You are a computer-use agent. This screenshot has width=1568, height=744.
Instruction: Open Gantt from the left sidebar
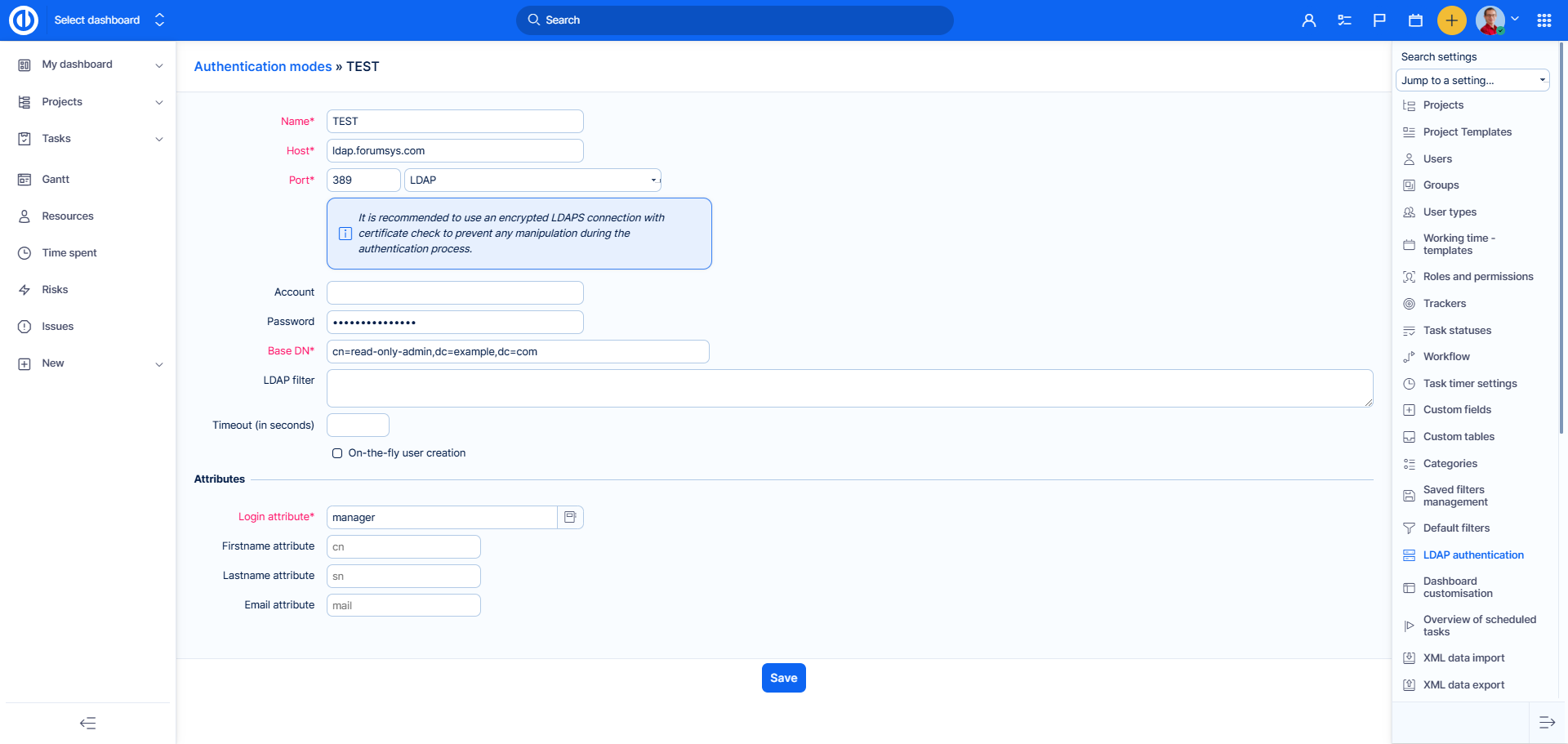click(x=56, y=180)
